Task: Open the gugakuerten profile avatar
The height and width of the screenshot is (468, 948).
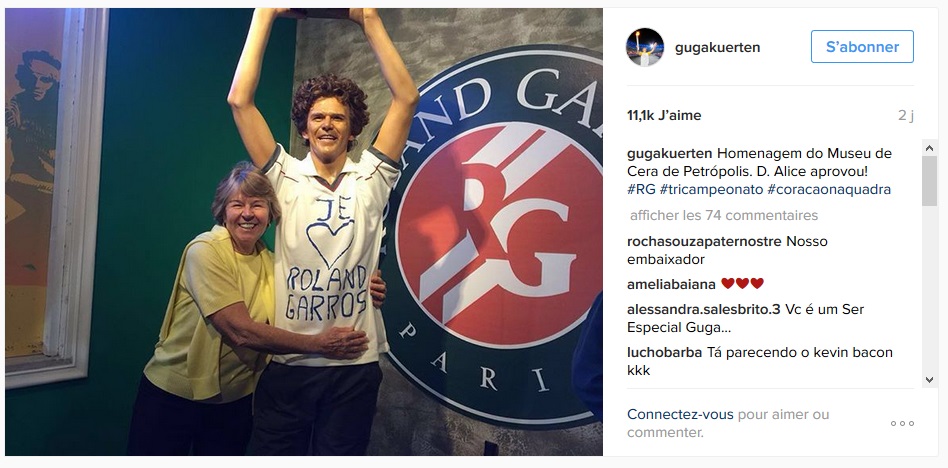Action: pyautogui.click(x=644, y=47)
